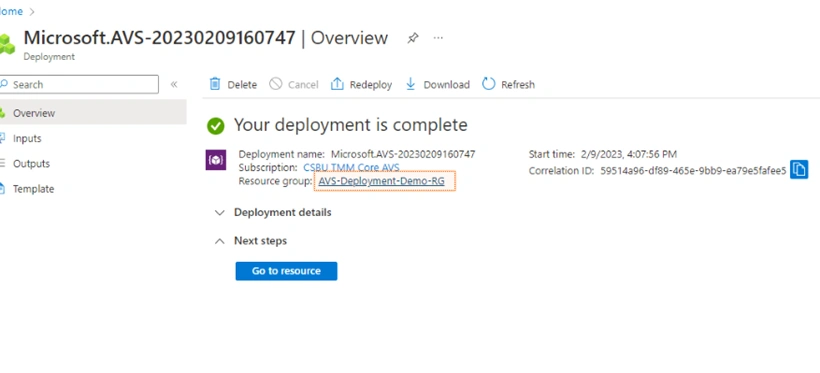Click the Redeploy upload icon
The width and height of the screenshot is (820, 373).
point(337,84)
